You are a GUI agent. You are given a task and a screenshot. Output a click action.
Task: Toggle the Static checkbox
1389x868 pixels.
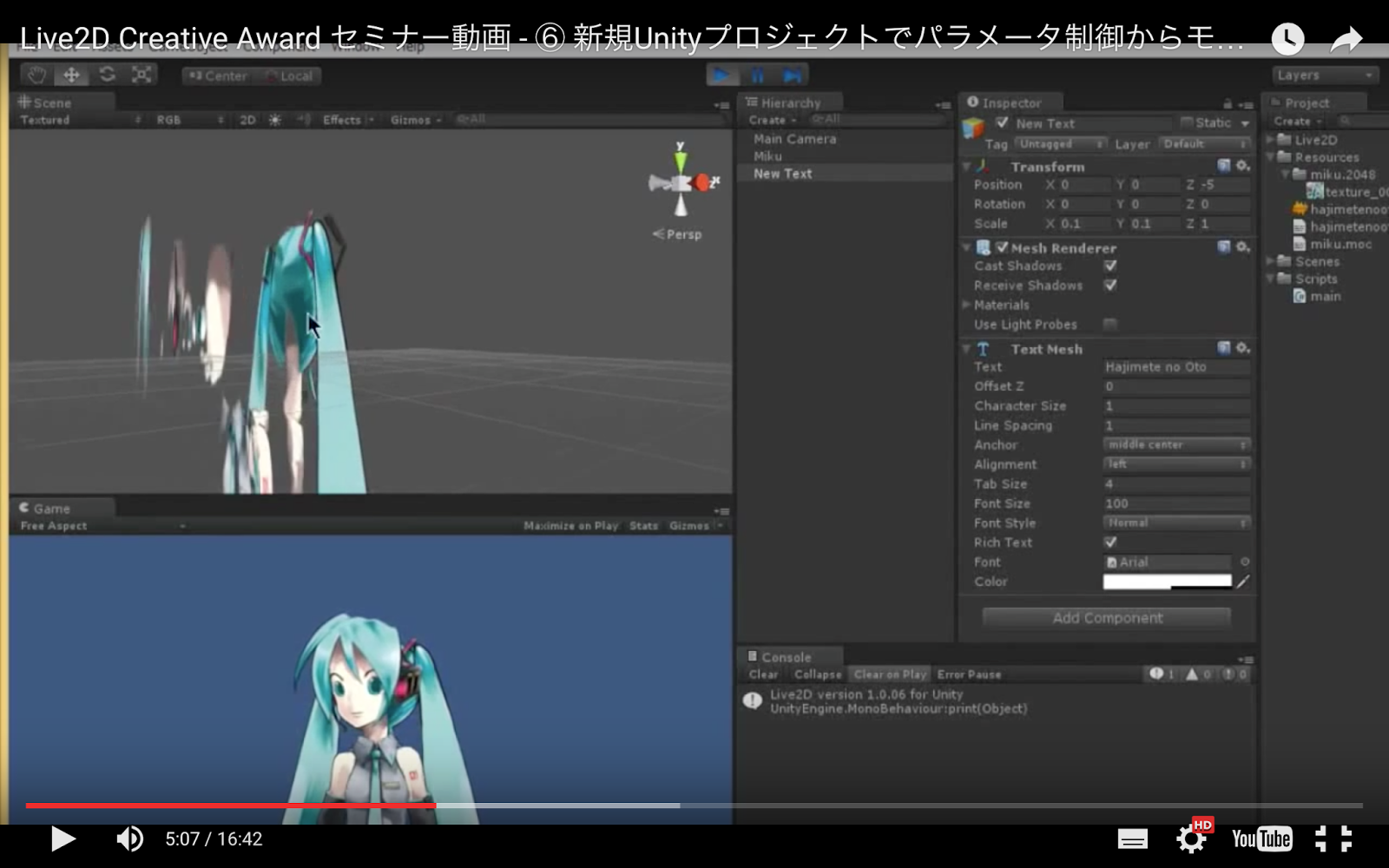[x=1187, y=122]
